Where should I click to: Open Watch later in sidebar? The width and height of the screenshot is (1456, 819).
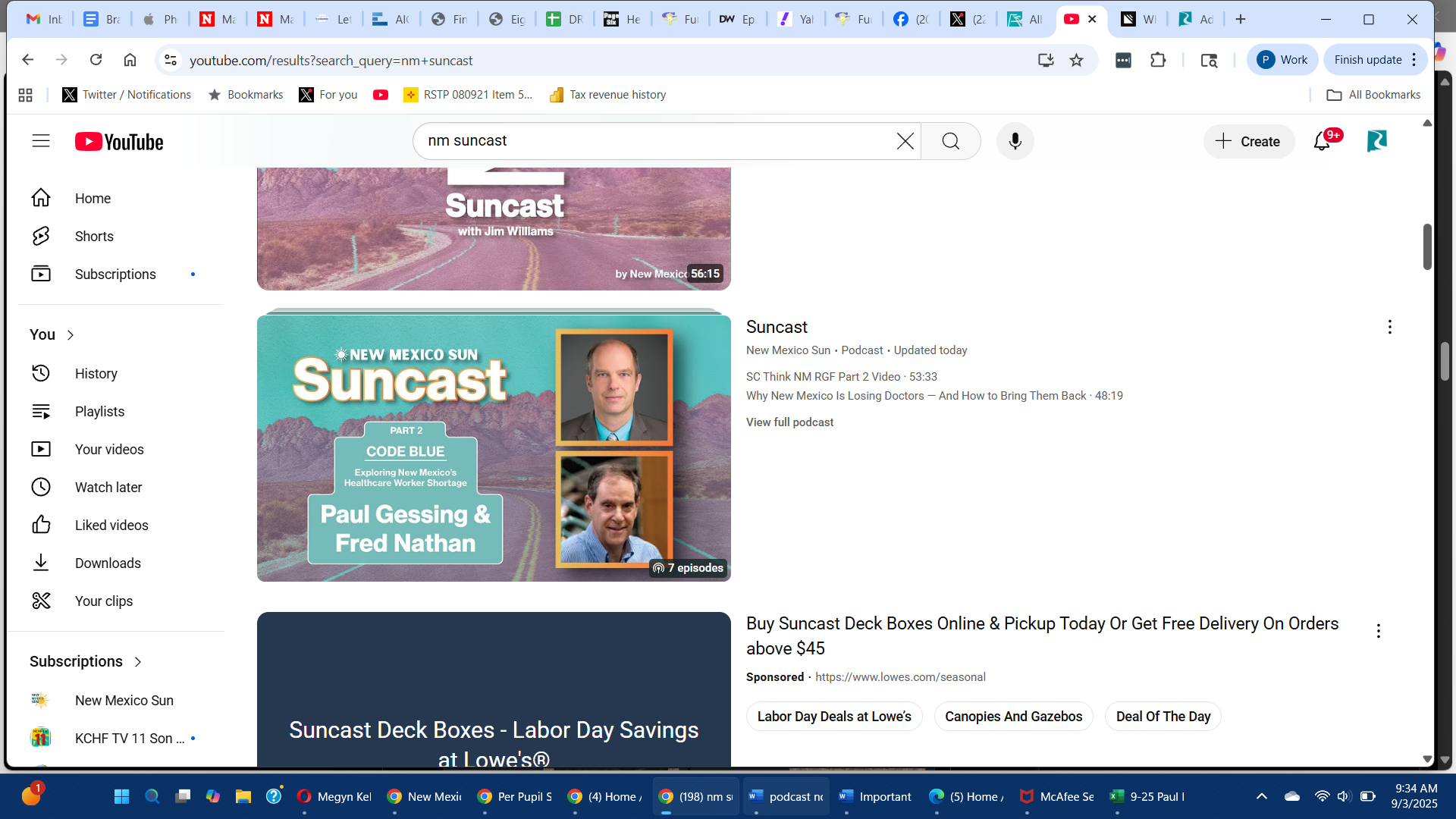click(x=108, y=488)
